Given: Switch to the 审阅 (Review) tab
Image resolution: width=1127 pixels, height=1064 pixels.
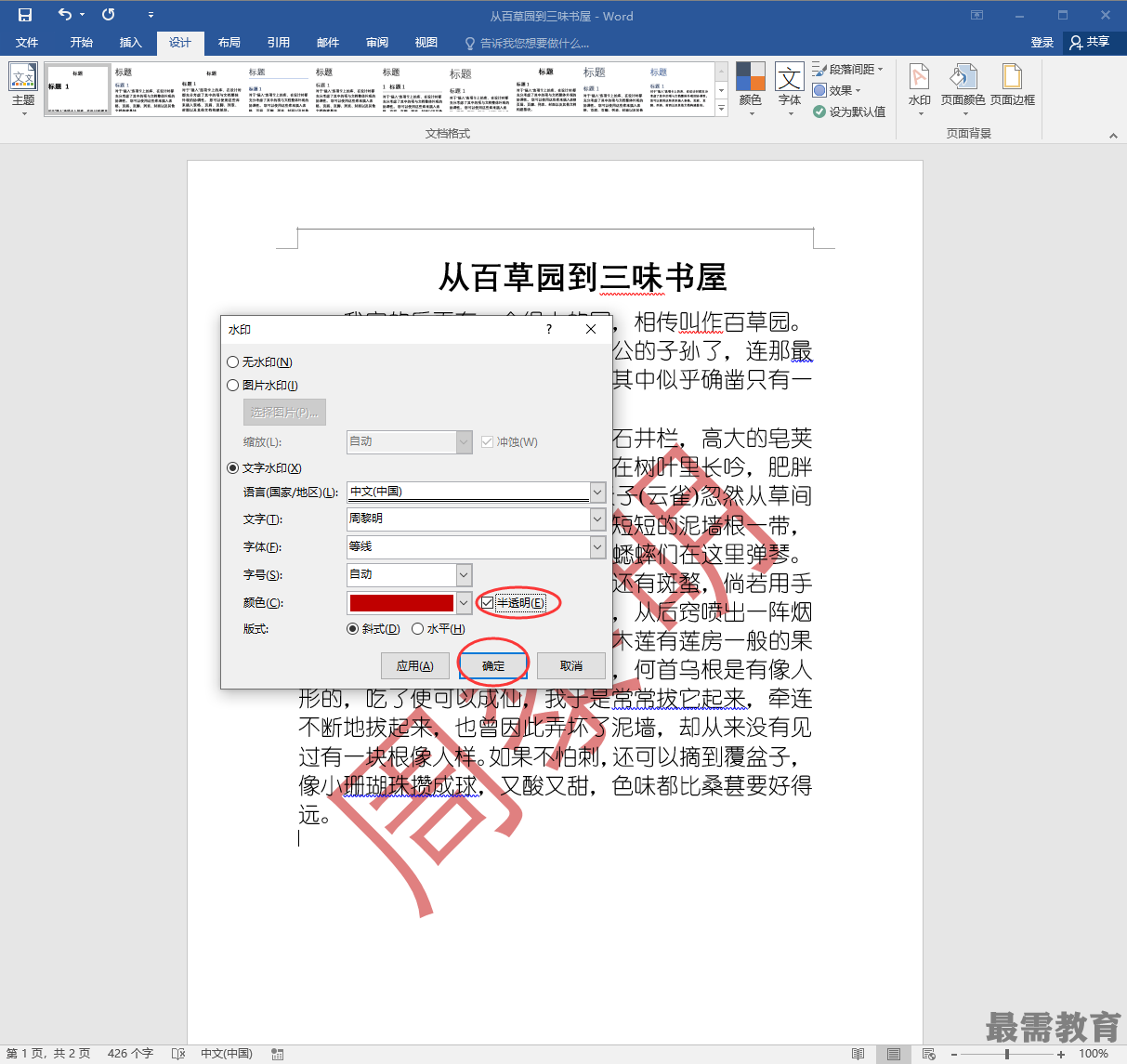Looking at the screenshot, I should pos(377,43).
